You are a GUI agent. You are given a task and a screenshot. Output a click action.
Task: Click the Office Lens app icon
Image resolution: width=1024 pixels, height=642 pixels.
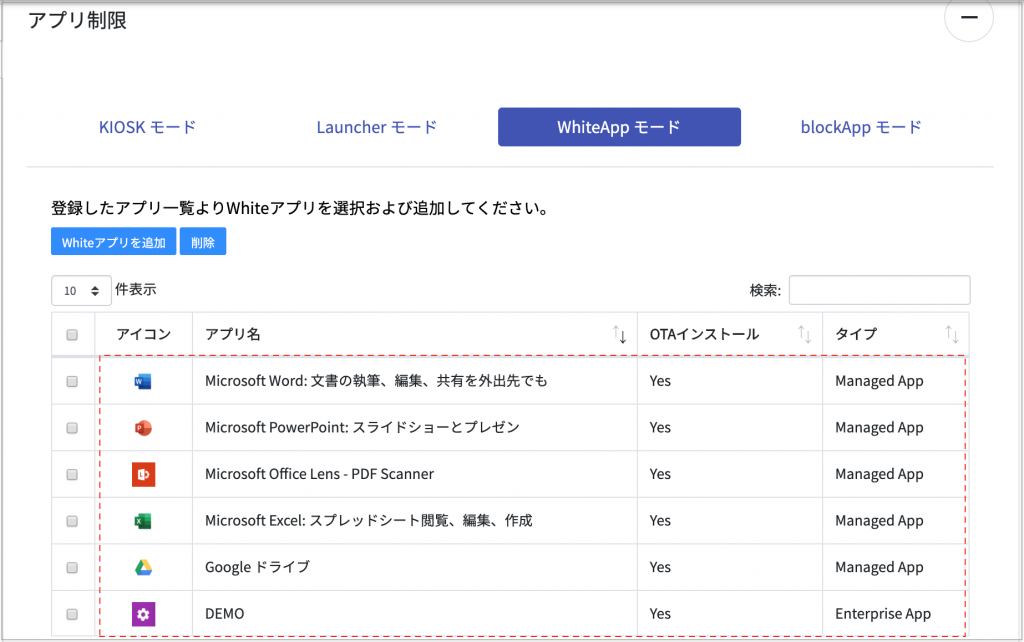[143, 475]
